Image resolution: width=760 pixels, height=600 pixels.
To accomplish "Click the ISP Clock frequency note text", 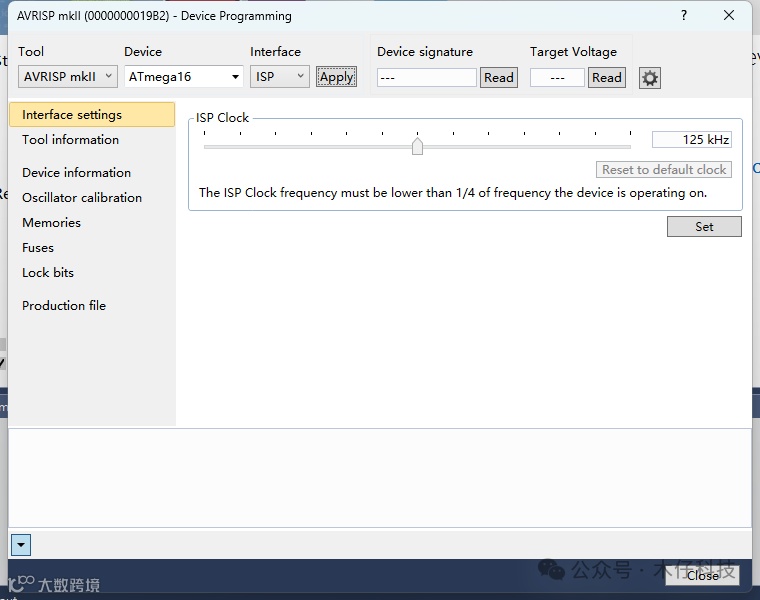I will 453,192.
